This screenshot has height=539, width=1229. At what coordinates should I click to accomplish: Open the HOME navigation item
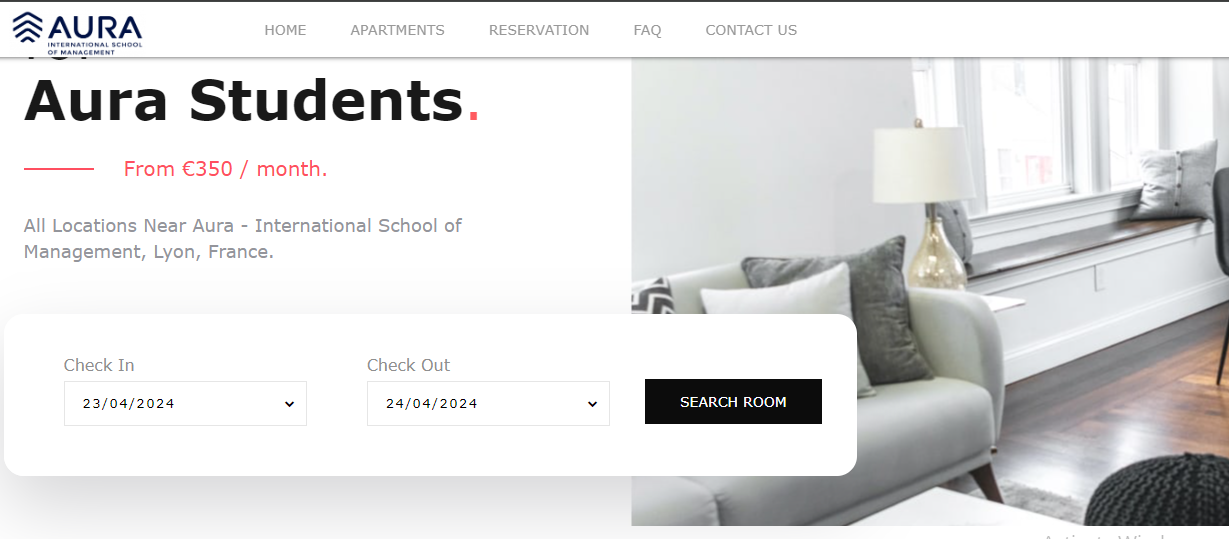[x=285, y=30]
